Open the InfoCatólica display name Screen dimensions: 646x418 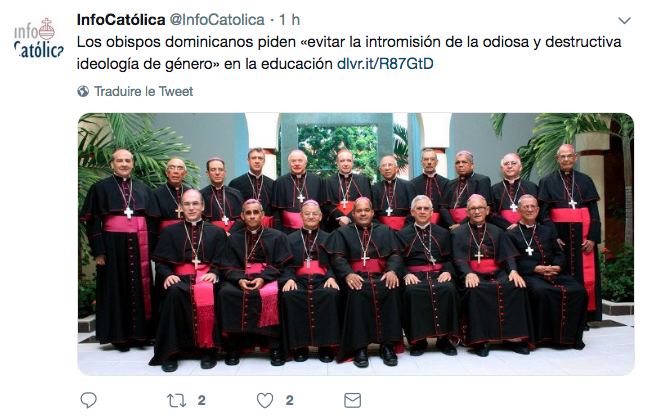(121, 19)
